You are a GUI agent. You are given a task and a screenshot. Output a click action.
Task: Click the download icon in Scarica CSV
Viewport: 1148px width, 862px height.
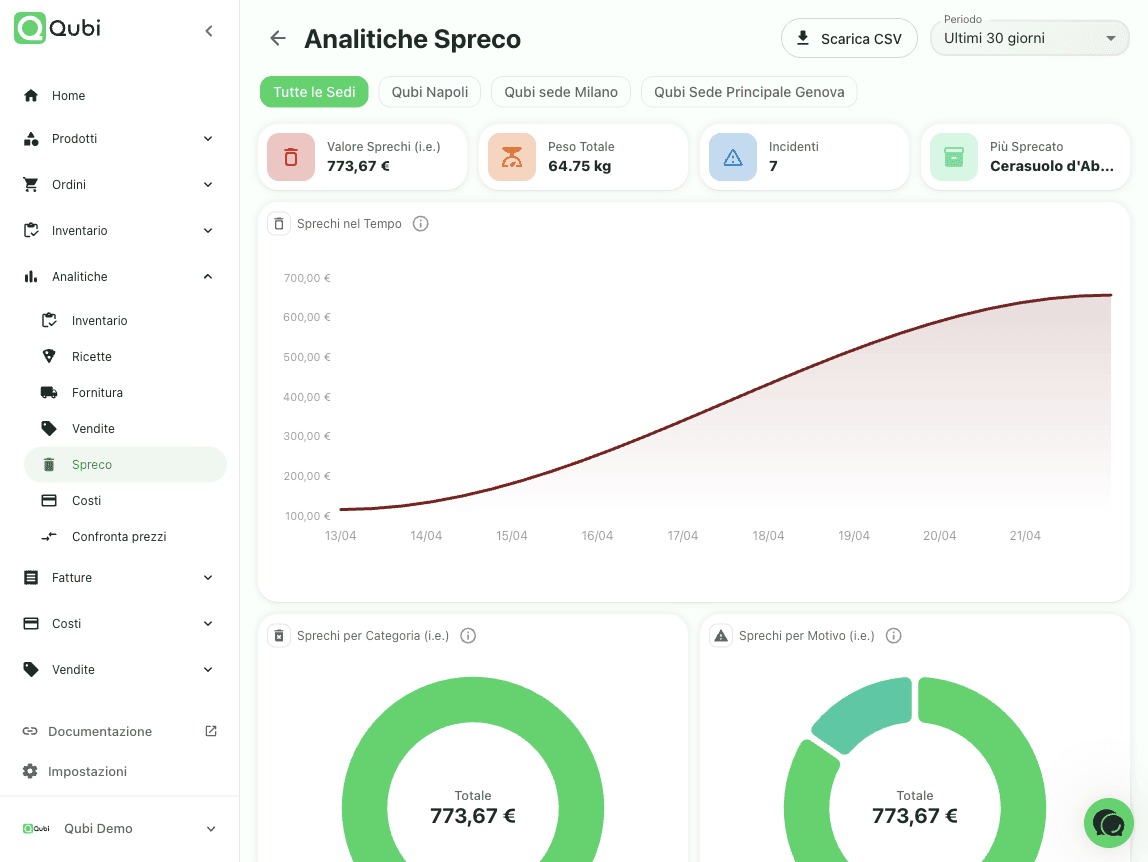coord(803,38)
